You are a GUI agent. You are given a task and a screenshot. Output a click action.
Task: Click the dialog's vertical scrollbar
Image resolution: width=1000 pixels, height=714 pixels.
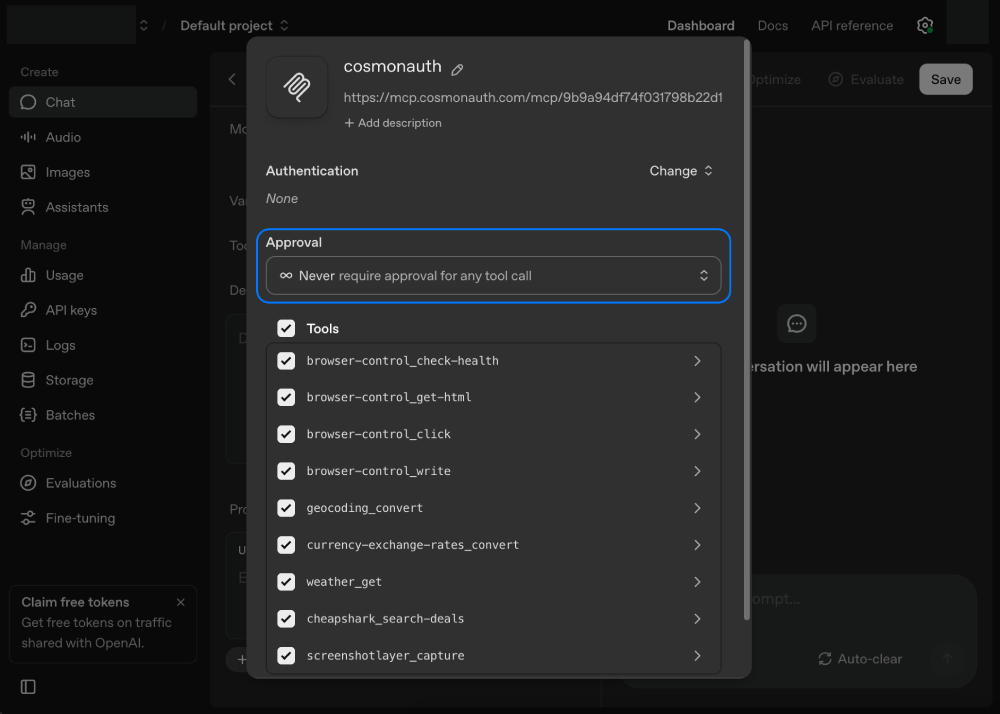point(747,332)
